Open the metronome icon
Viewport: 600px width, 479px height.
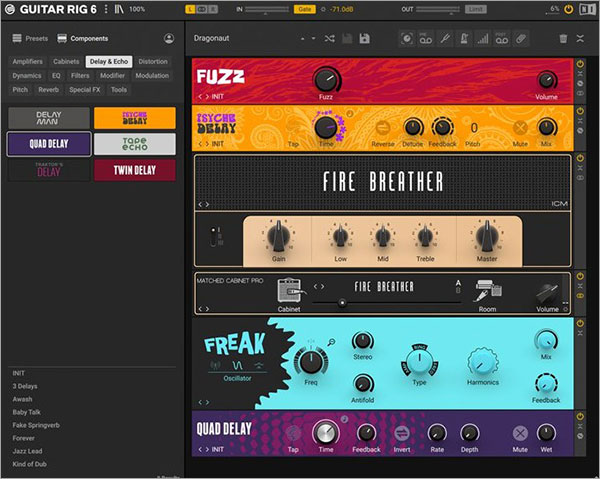tap(464, 39)
